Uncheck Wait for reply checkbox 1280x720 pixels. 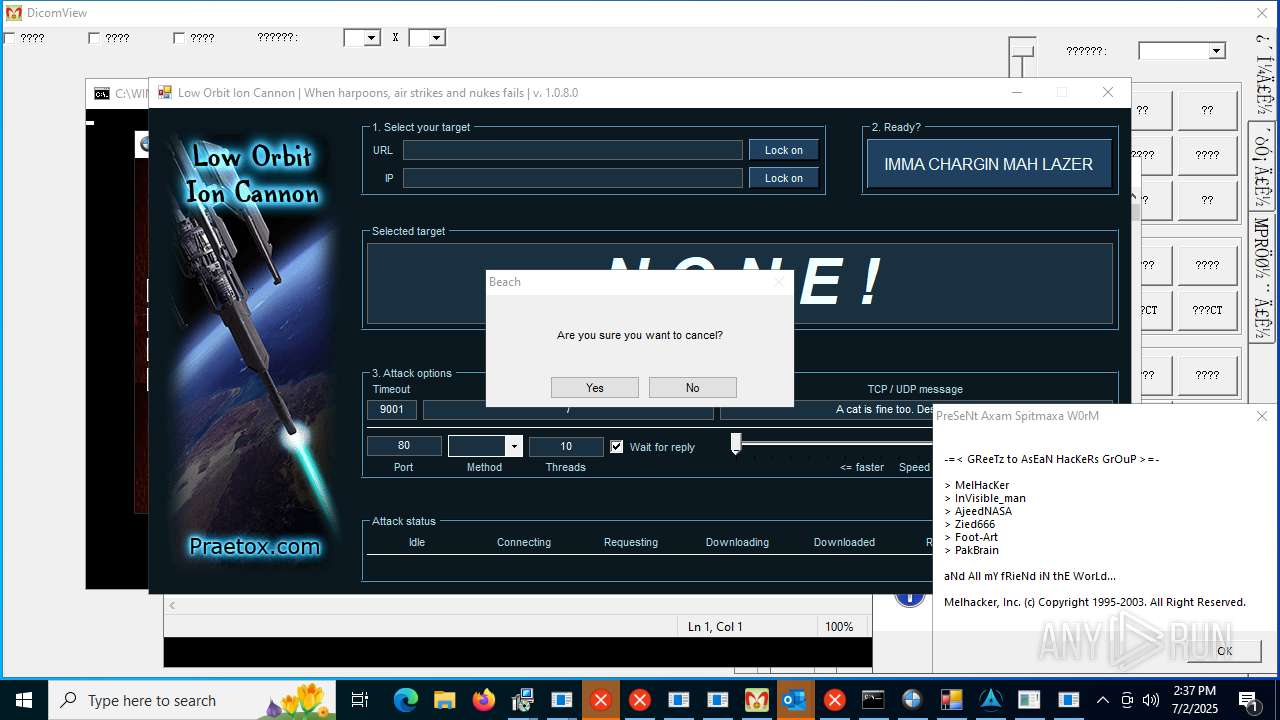[617, 447]
